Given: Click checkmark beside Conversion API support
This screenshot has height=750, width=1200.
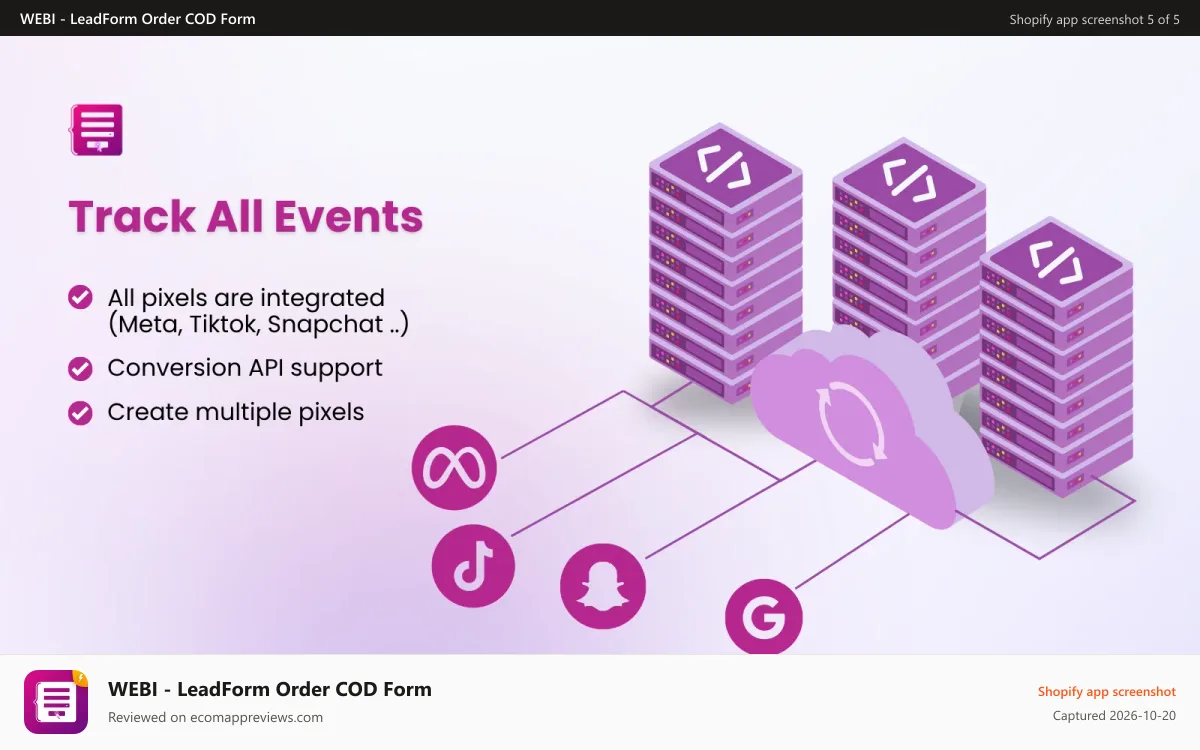Looking at the screenshot, I should click(x=80, y=368).
